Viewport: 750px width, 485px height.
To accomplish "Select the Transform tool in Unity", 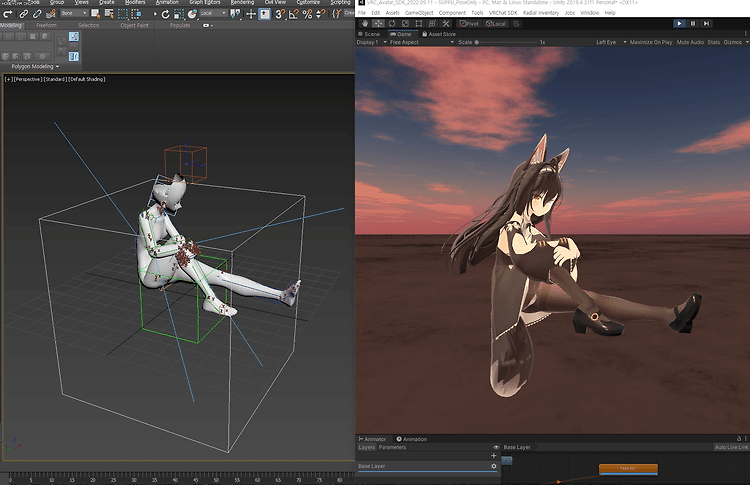I will click(x=432, y=23).
